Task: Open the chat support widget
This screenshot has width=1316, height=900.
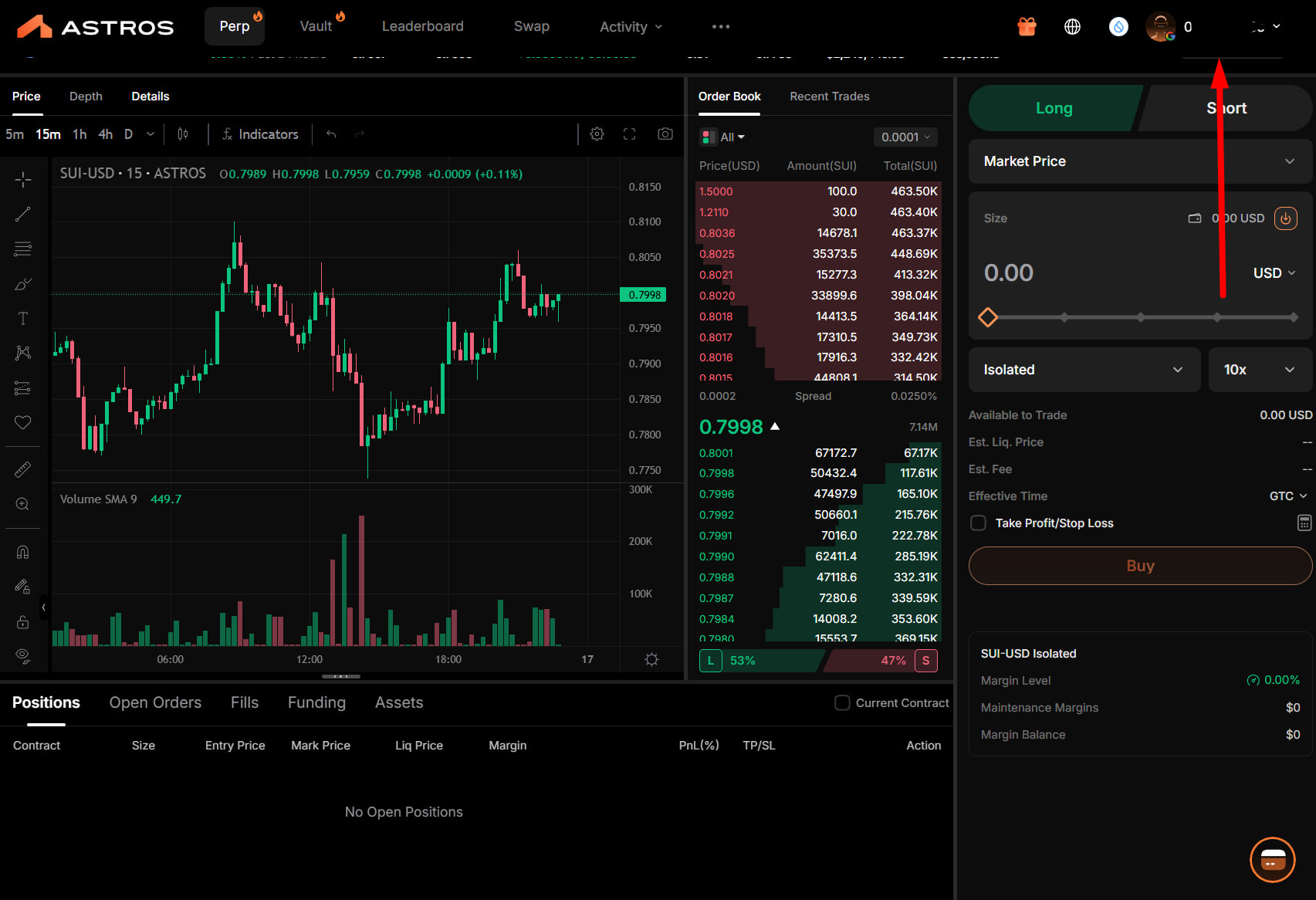Action: 1272,859
